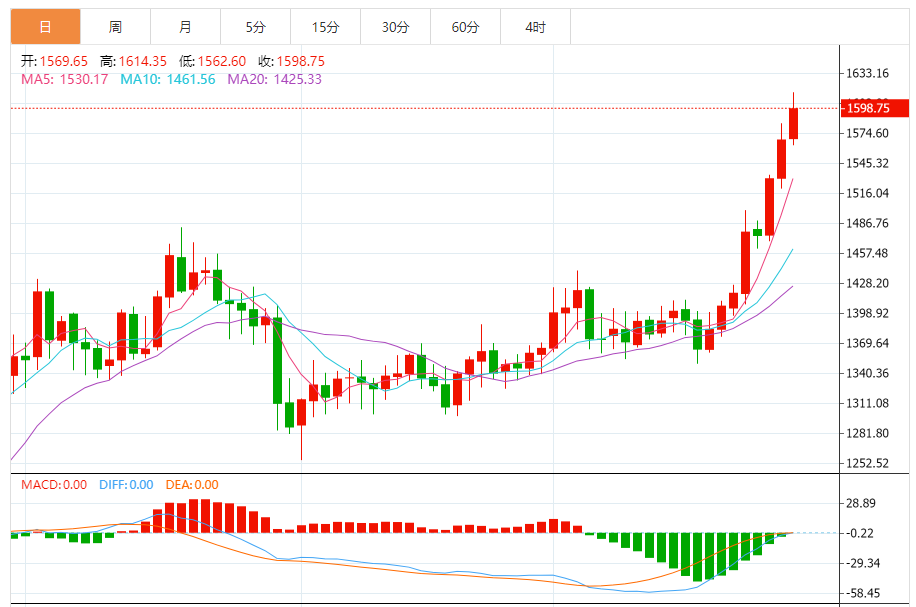Click the red 1598.75 current price label
This screenshot has height=607, width=916.
[875, 108]
